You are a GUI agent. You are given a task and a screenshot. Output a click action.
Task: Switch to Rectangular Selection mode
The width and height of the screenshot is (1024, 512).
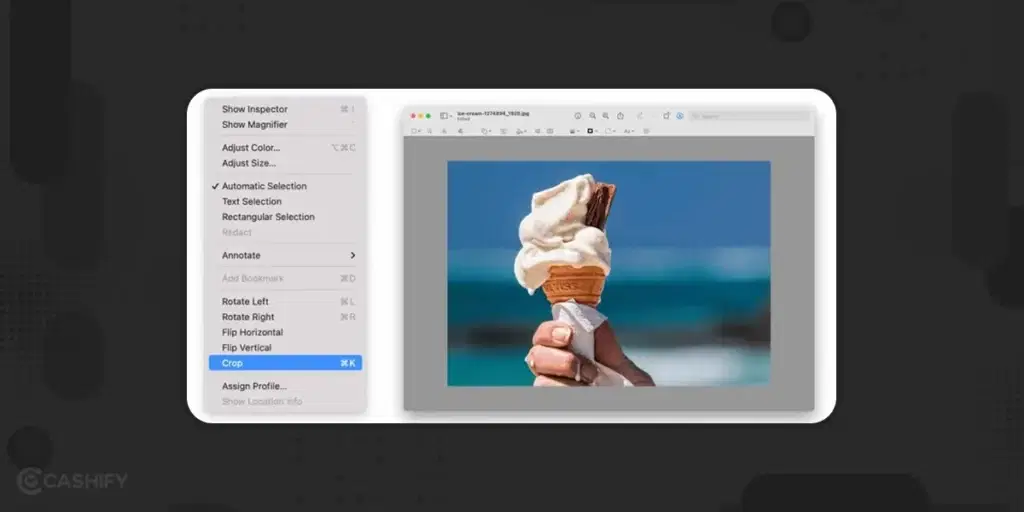click(285, 217)
